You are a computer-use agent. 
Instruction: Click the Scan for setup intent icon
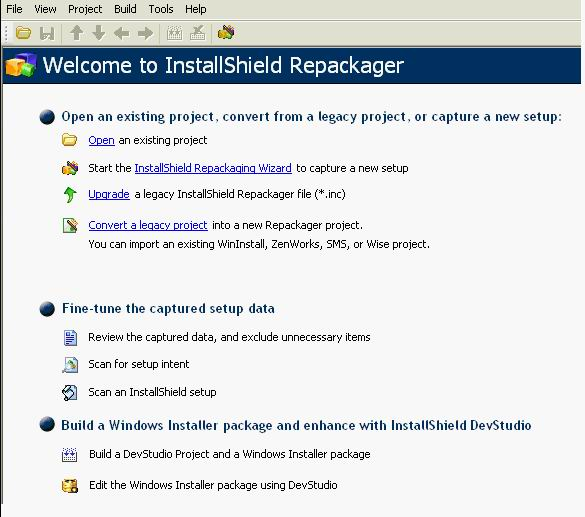70,364
